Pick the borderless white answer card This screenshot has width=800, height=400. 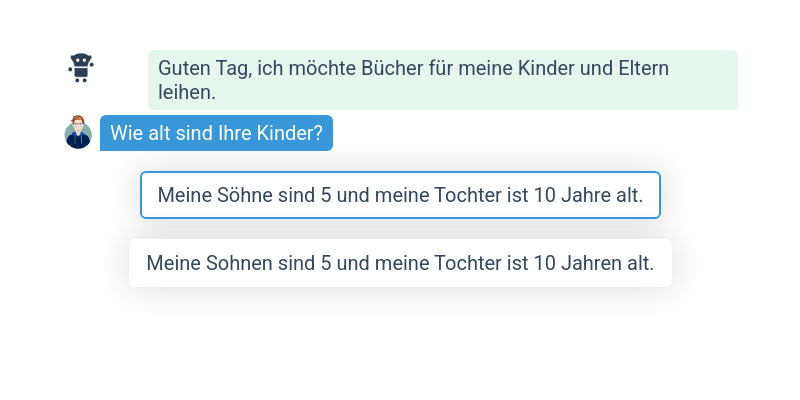400,263
